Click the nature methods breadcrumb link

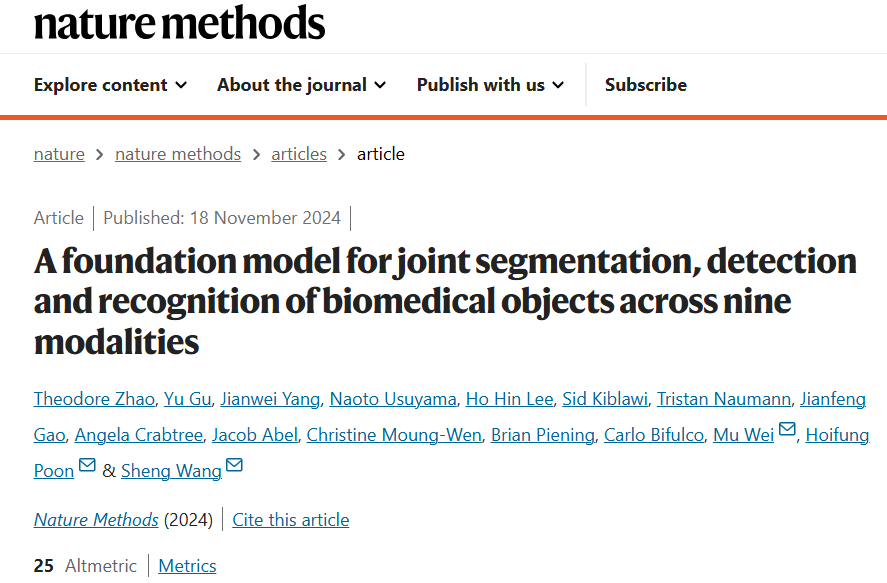point(177,154)
